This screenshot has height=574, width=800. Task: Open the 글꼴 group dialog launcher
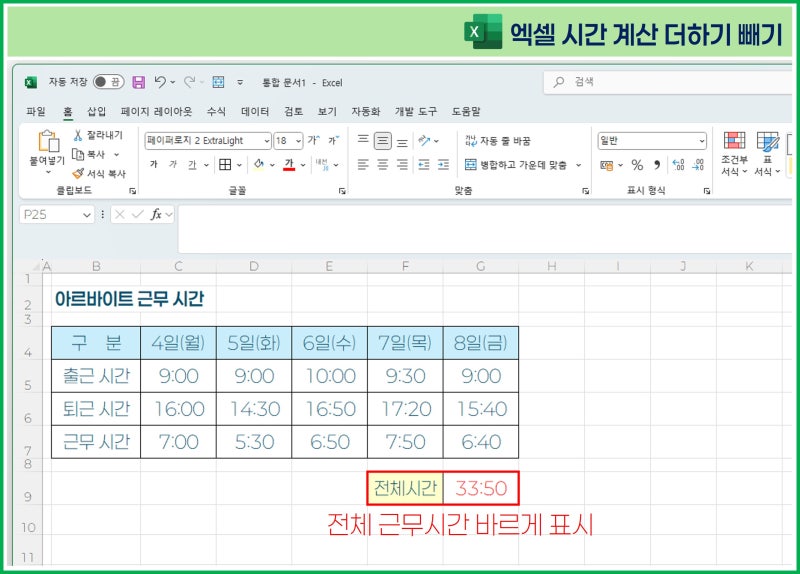[x=342, y=191]
